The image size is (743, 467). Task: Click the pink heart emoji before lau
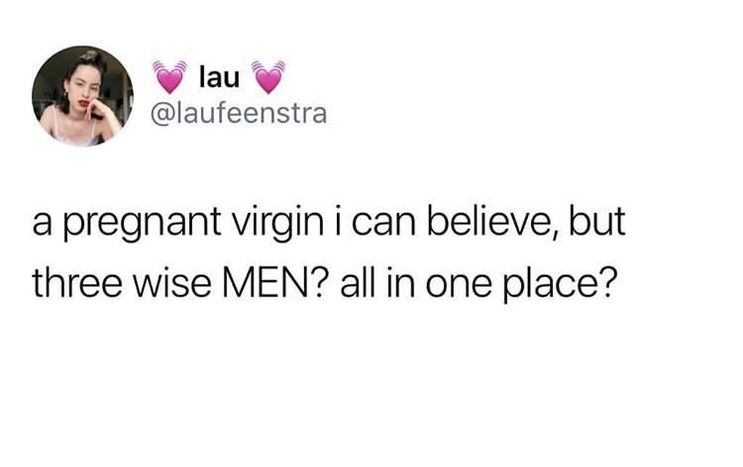tap(170, 77)
